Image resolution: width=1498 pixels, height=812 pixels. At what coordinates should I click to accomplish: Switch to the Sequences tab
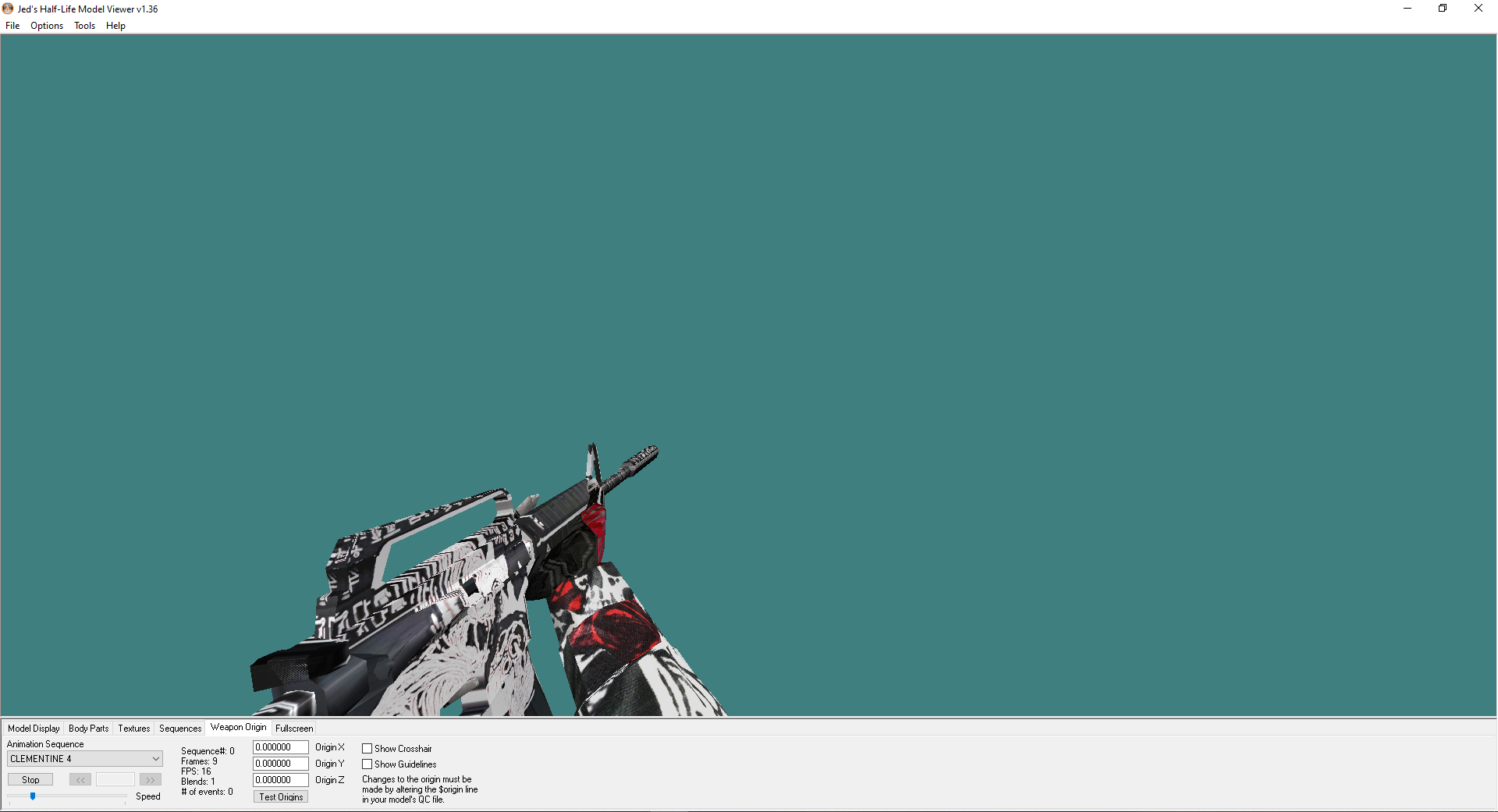[x=180, y=729]
